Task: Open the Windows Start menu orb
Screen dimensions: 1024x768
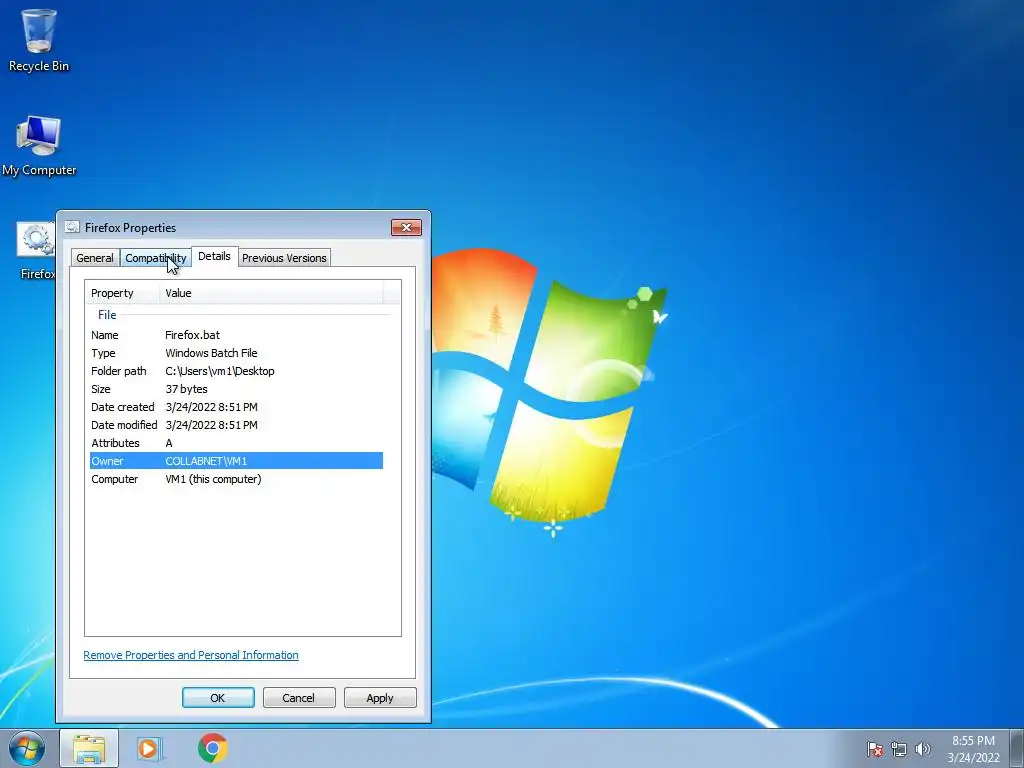Action: 27,748
